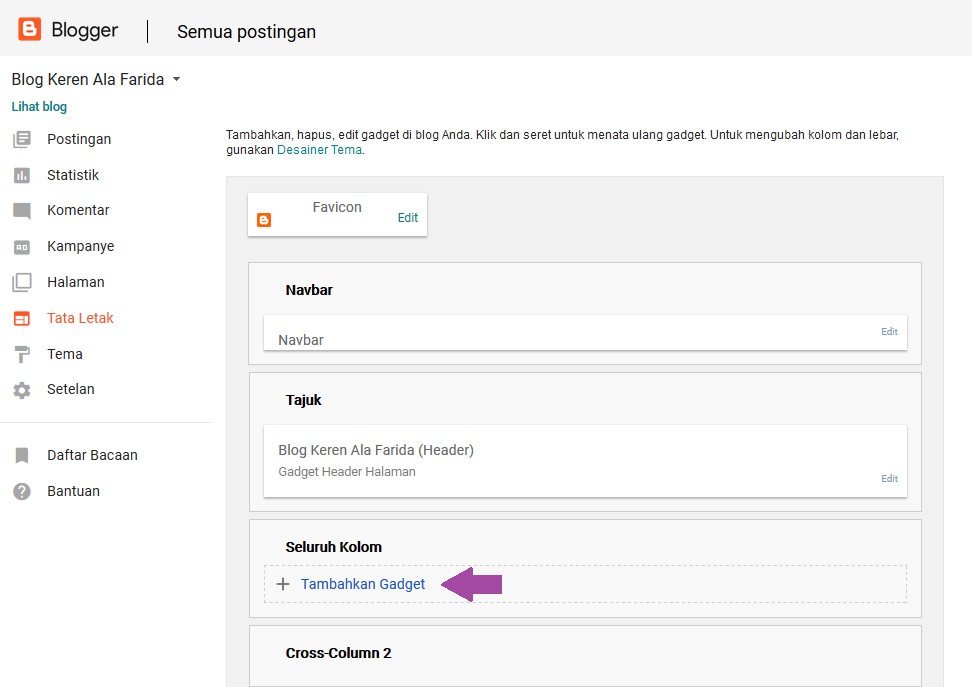Edit the Blog Keren Ala Farida header gadget
The height and width of the screenshot is (687, 972).
888,478
